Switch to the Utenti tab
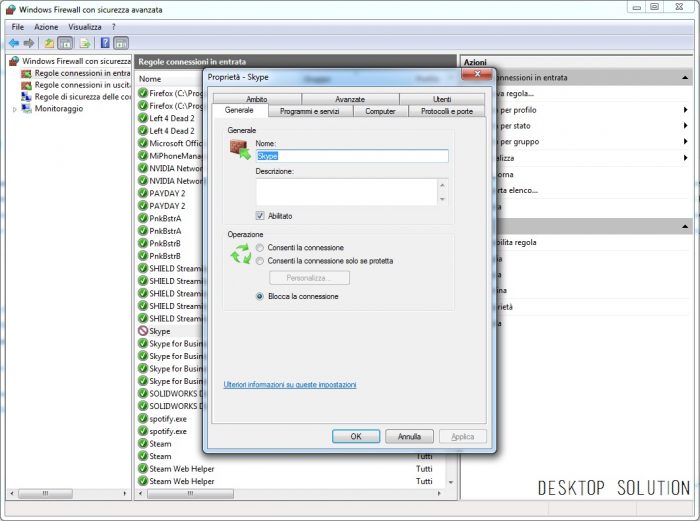700x521 pixels. [442, 99]
